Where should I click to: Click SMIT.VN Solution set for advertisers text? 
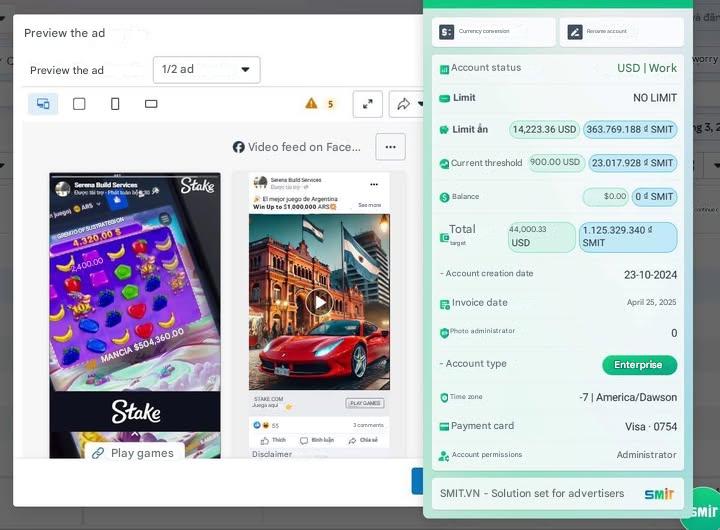tap(532, 493)
